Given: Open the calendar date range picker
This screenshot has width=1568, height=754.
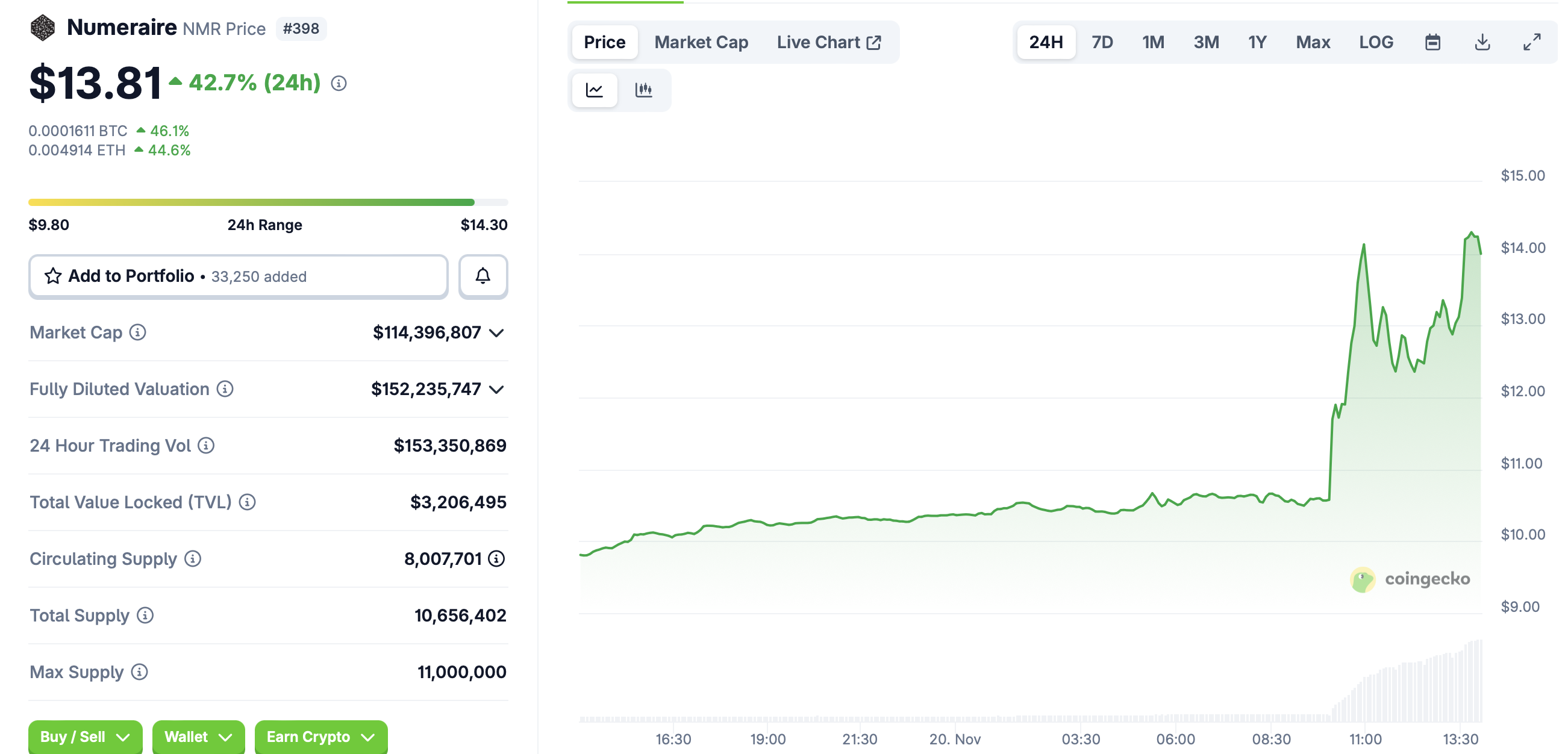Looking at the screenshot, I should pyautogui.click(x=1432, y=42).
